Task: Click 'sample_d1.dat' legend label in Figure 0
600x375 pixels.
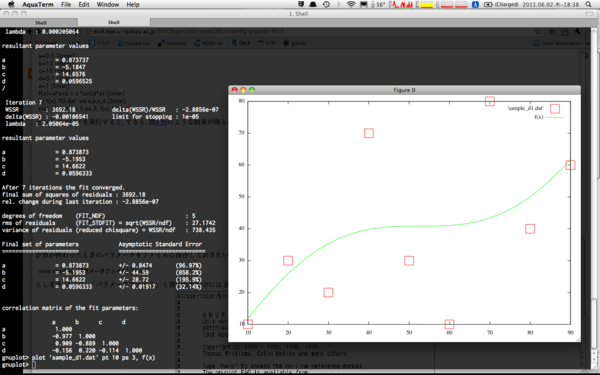Action: 525,108
